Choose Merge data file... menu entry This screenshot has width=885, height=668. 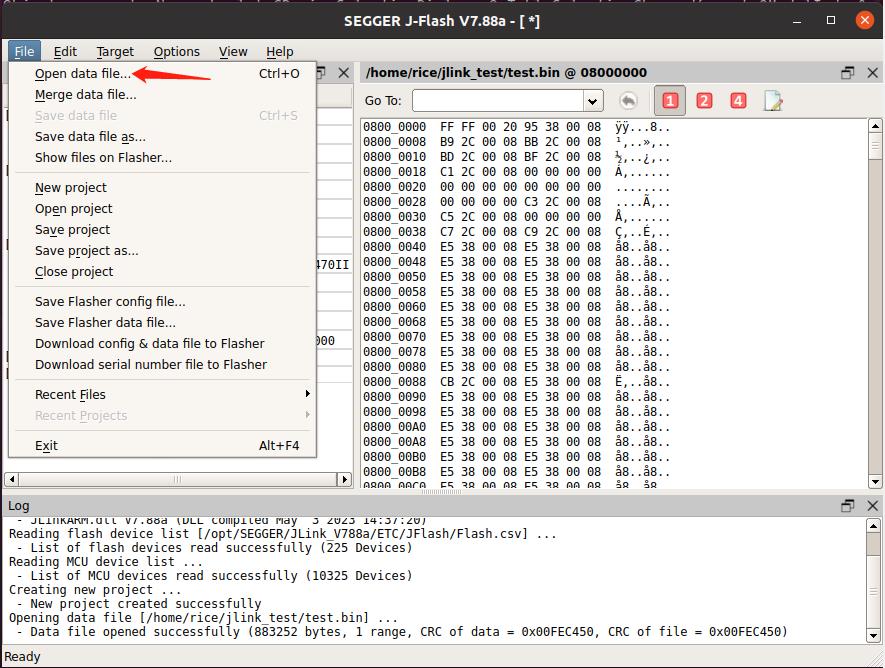(x=163, y=94)
